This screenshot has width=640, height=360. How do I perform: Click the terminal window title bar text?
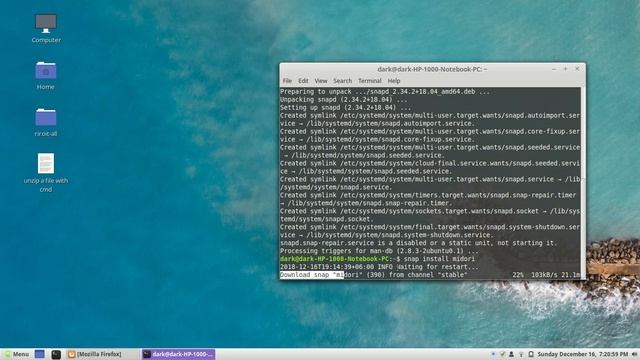point(432,69)
